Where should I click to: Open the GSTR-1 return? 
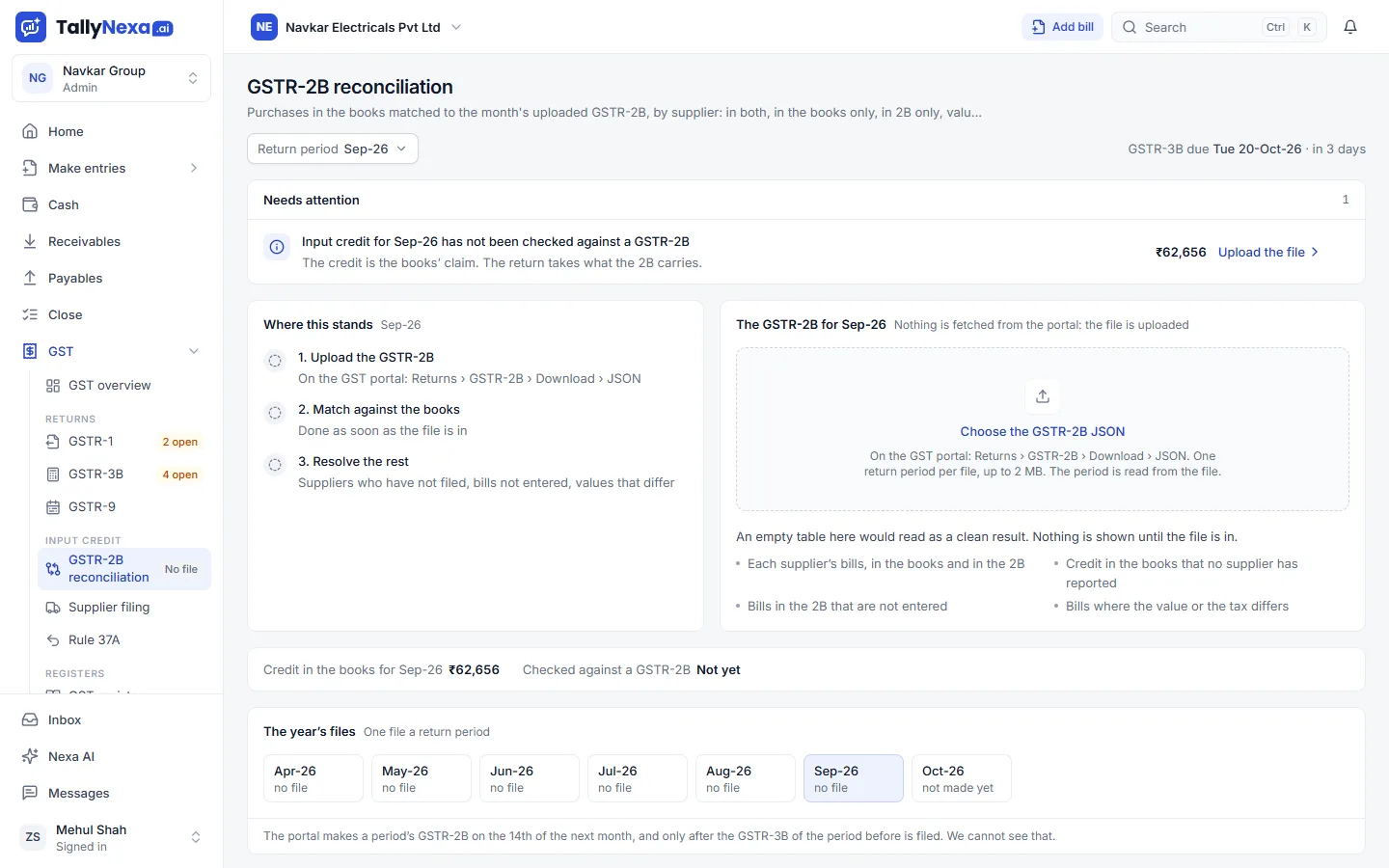click(123, 441)
